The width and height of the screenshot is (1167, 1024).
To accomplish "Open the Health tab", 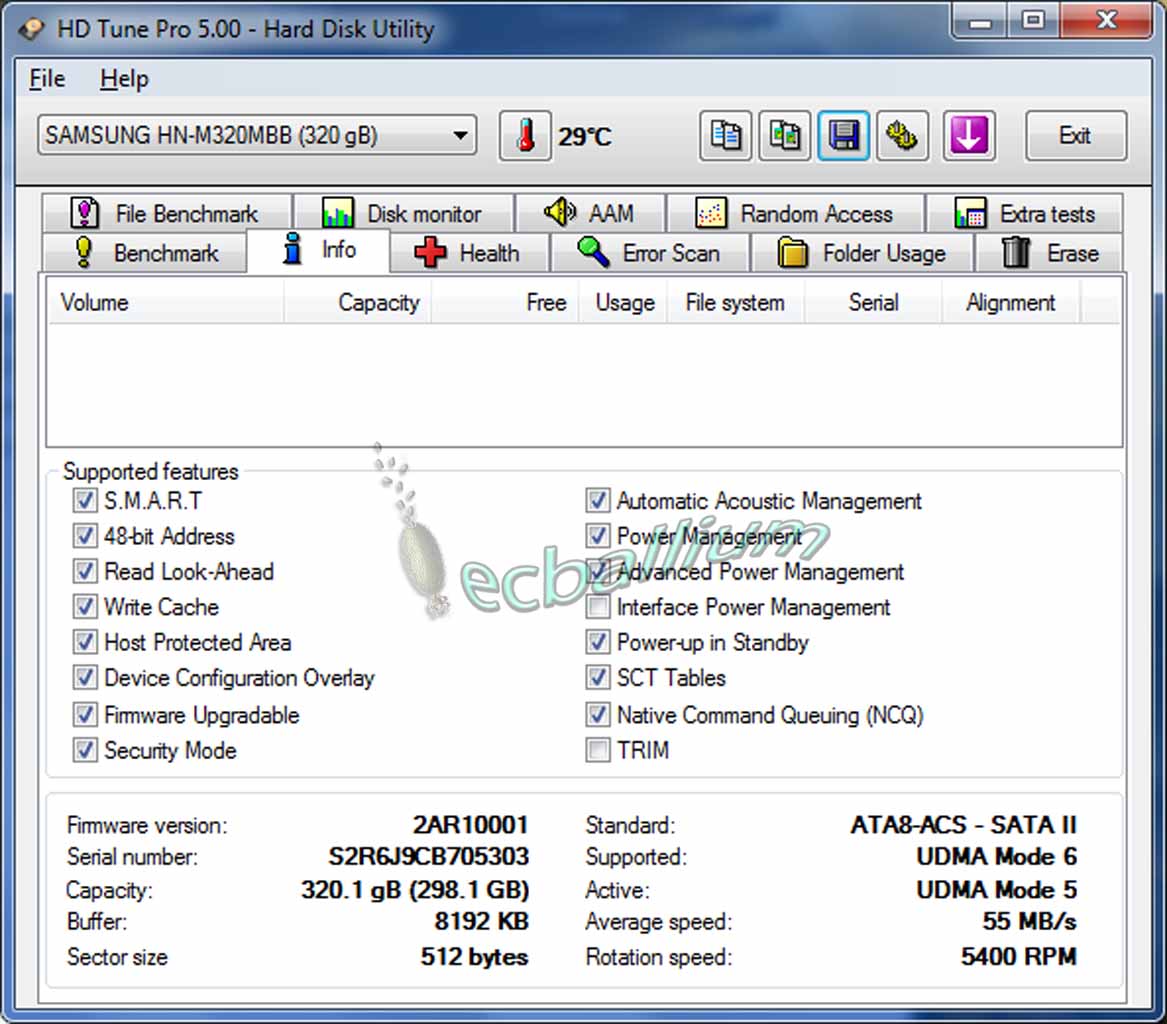I will pos(468,253).
